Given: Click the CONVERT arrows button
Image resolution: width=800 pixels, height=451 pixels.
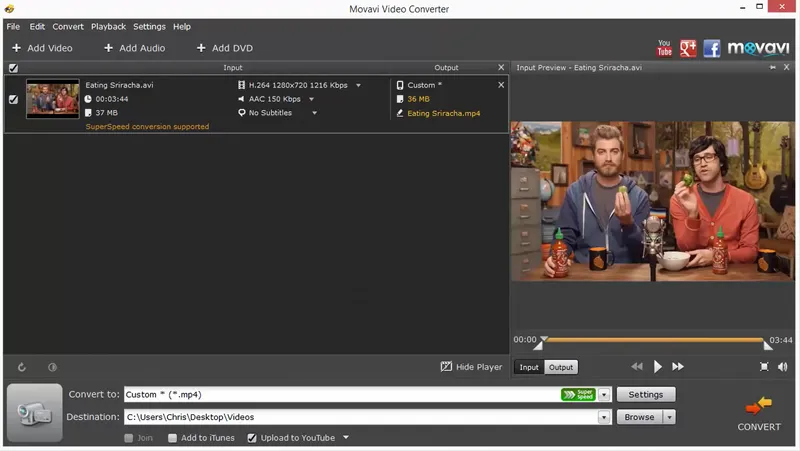Looking at the screenshot, I should point(759,413).
